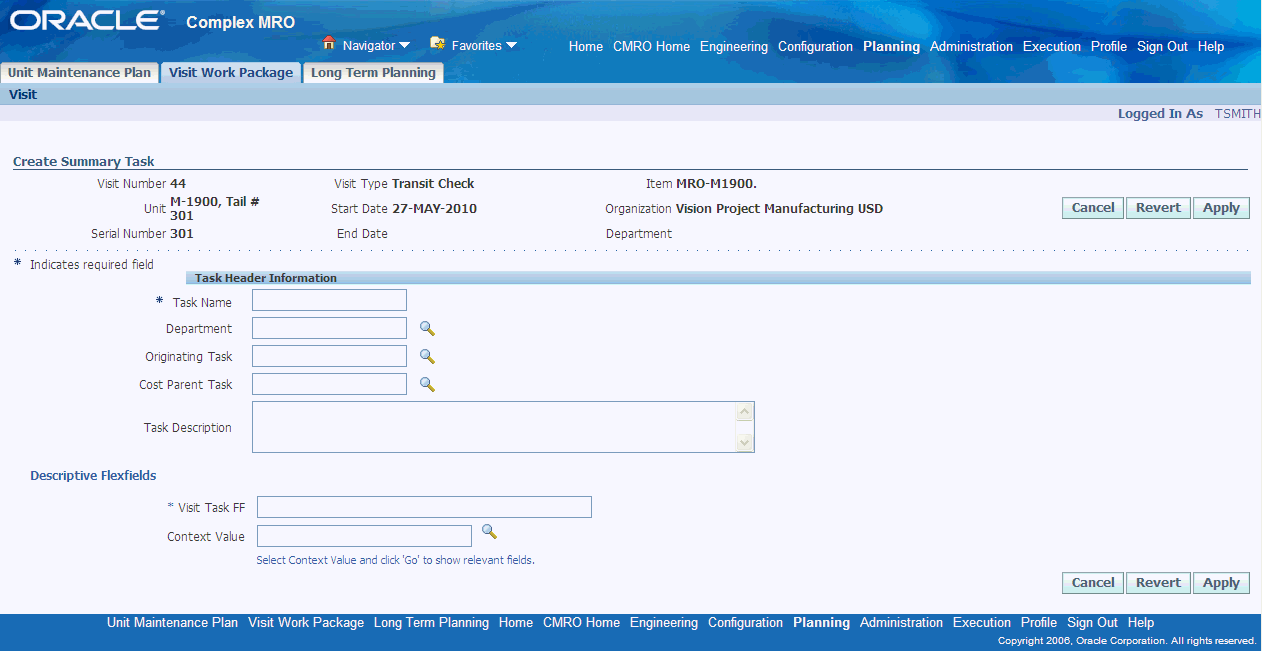Viewport: 1262px width, 651px height.
Task: Click the 'Task Header Information' section header
Action: click(267, 278)
